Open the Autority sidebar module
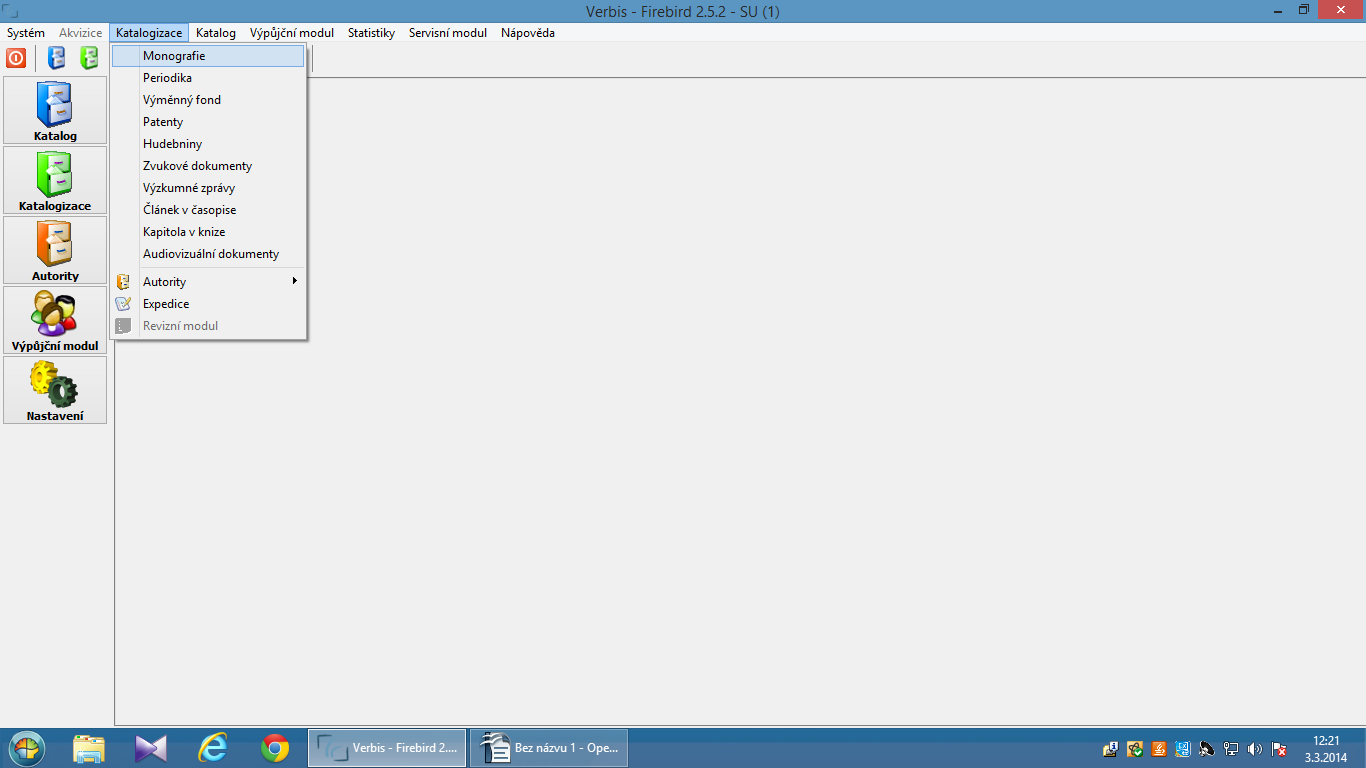1366x768 pixels. pyautogui.click(x=55, y=250)
